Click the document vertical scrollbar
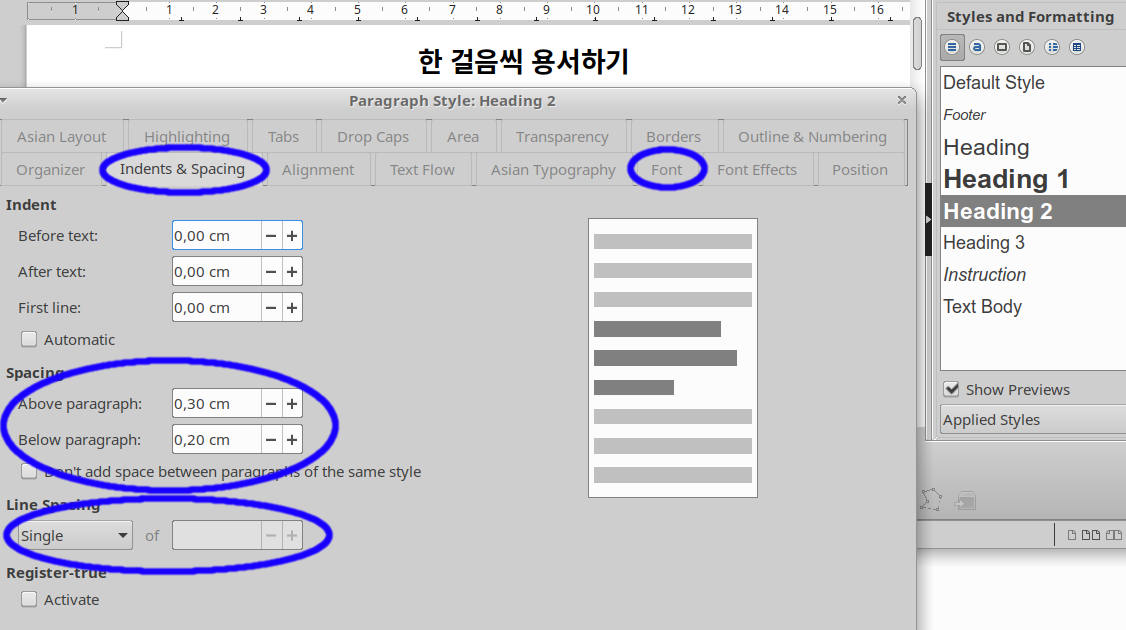 (x=917, y=43)
